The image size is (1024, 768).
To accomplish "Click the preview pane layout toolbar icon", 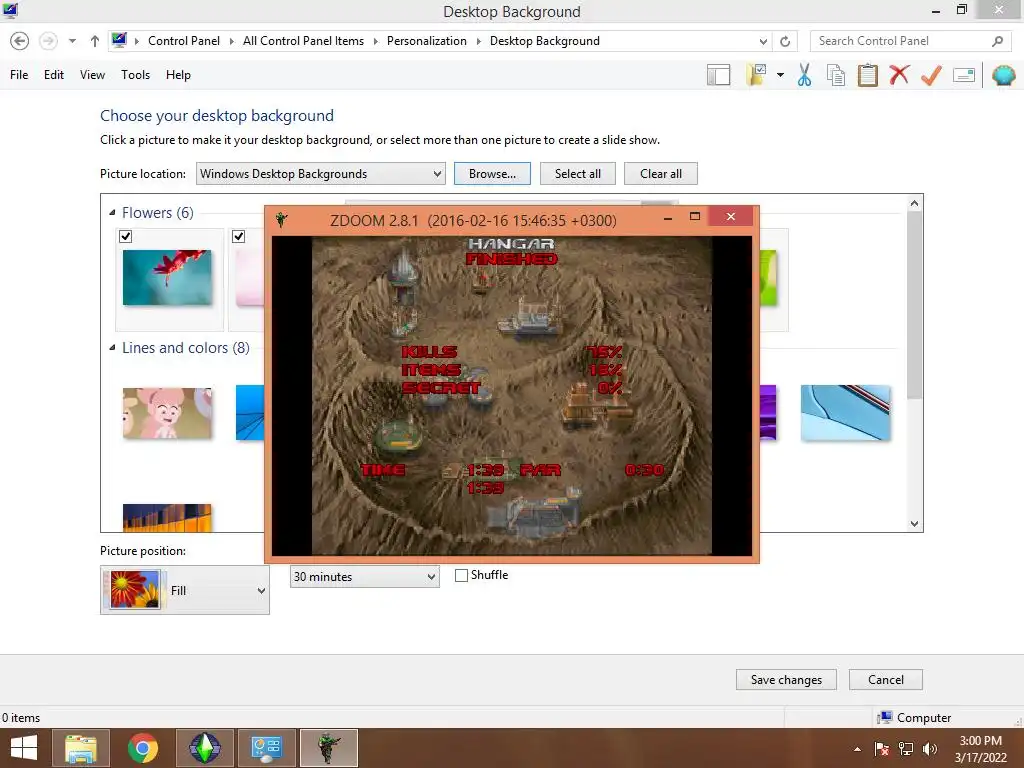I will coord(718,75).
